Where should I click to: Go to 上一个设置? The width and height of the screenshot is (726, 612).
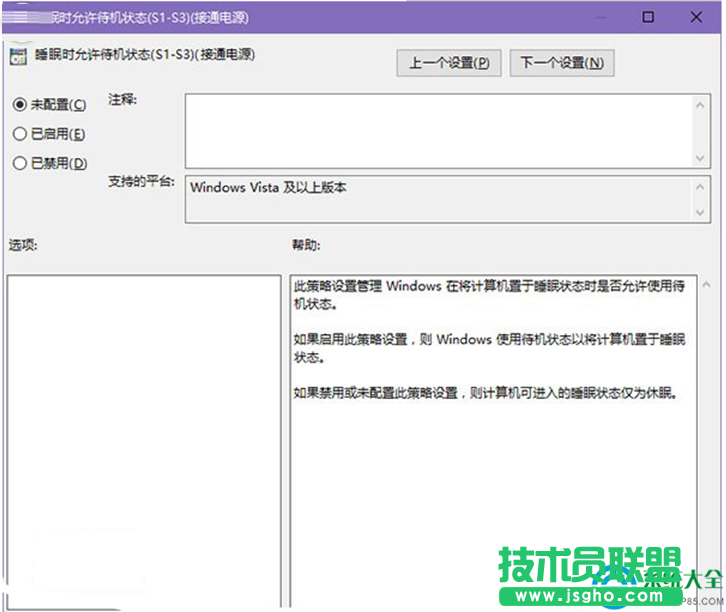click(x=449, y=62)
